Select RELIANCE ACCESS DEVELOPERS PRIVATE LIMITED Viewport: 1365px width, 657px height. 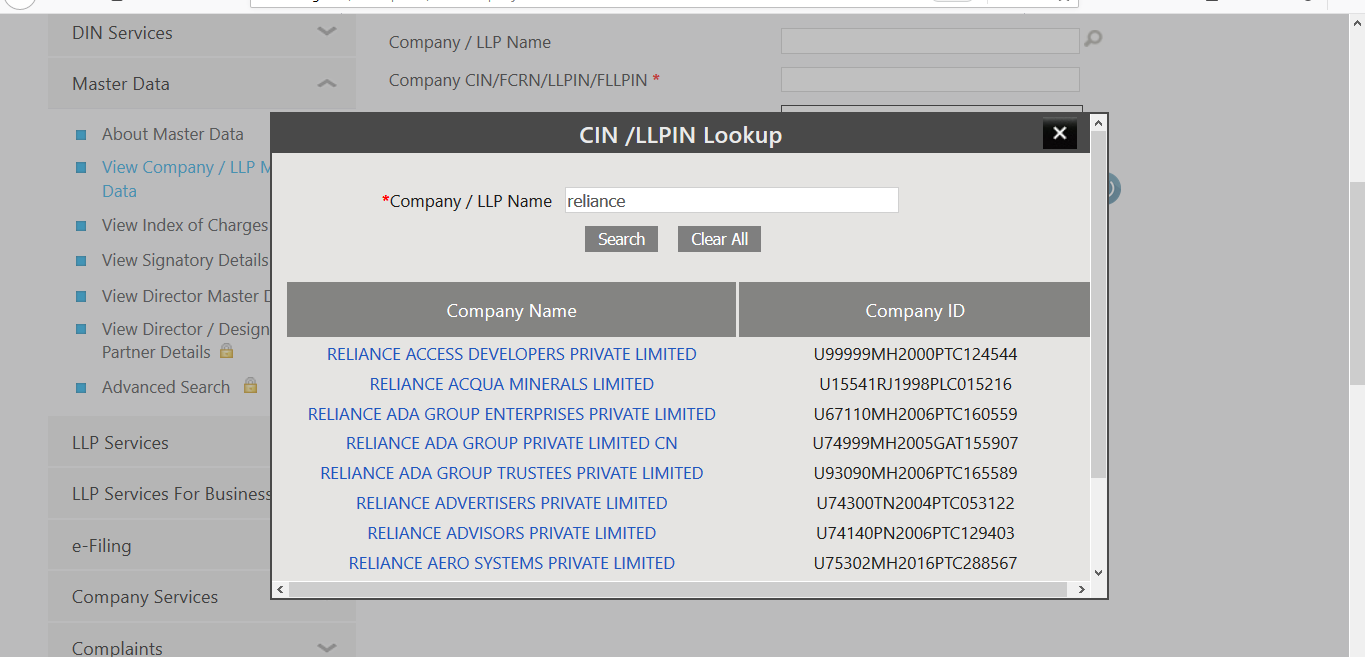(x=512, y=354)
